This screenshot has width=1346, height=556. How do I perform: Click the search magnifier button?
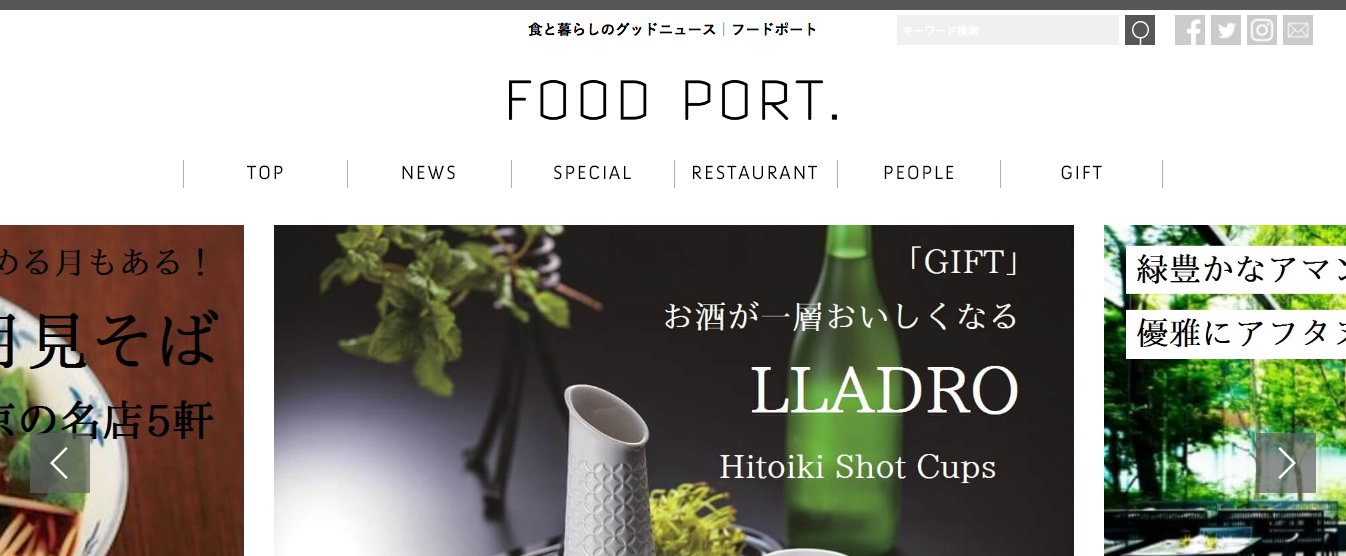pyautogui.click(x=1140, y=30)
